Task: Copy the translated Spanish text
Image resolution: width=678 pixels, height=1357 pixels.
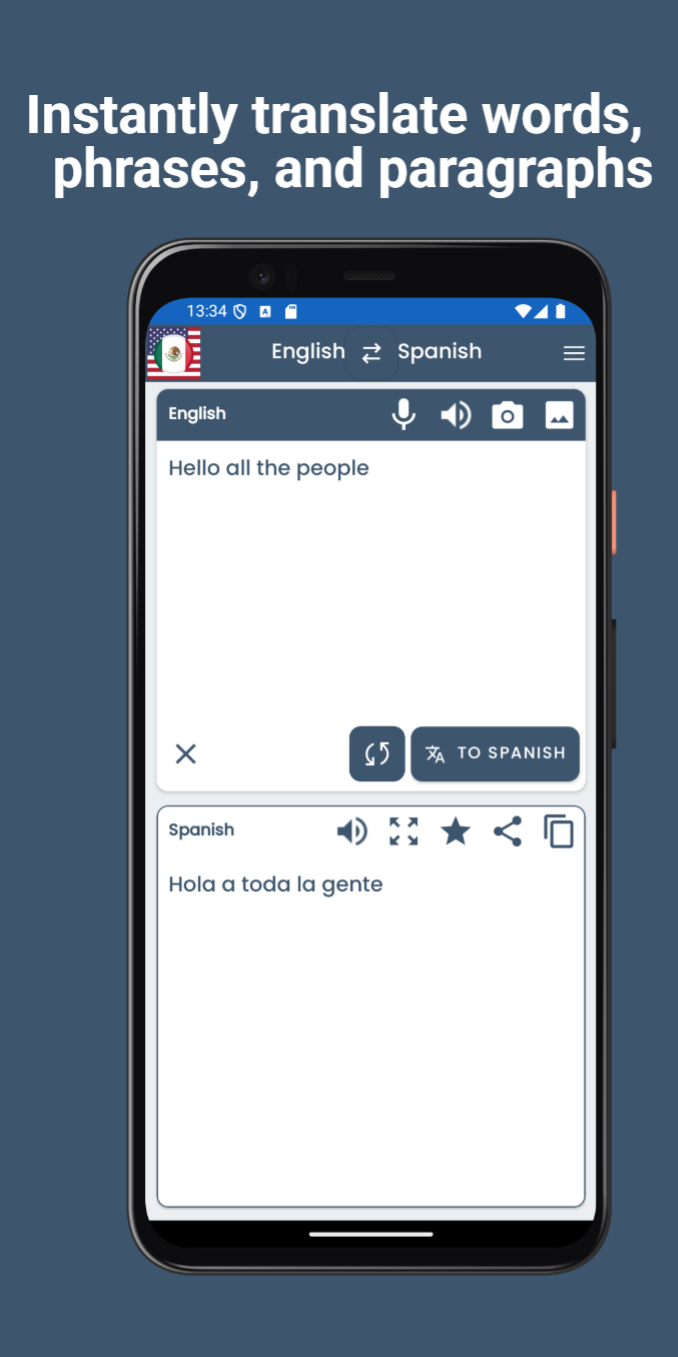Action: 559,831
